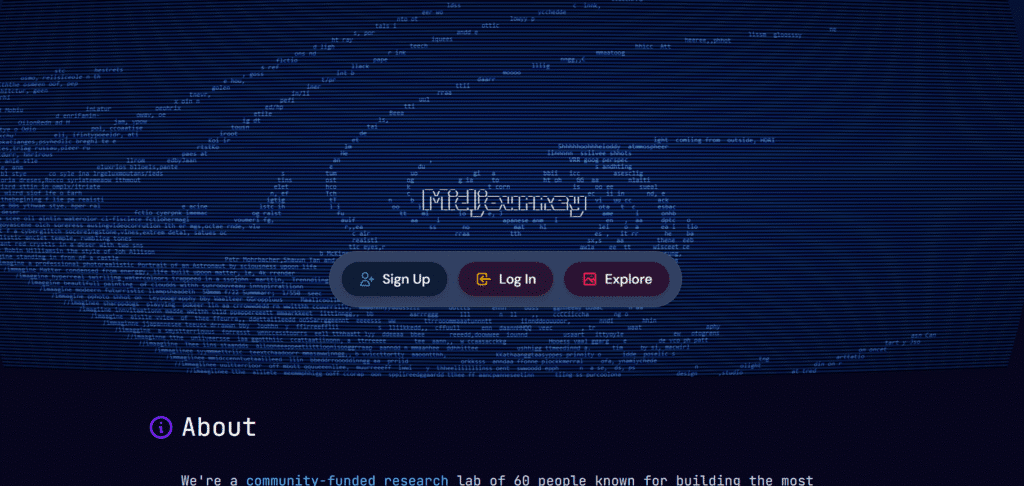This screenshot has width=1024, height=486.
Task: Click the gap between Log In and Explore
Action: click(558, 279)
